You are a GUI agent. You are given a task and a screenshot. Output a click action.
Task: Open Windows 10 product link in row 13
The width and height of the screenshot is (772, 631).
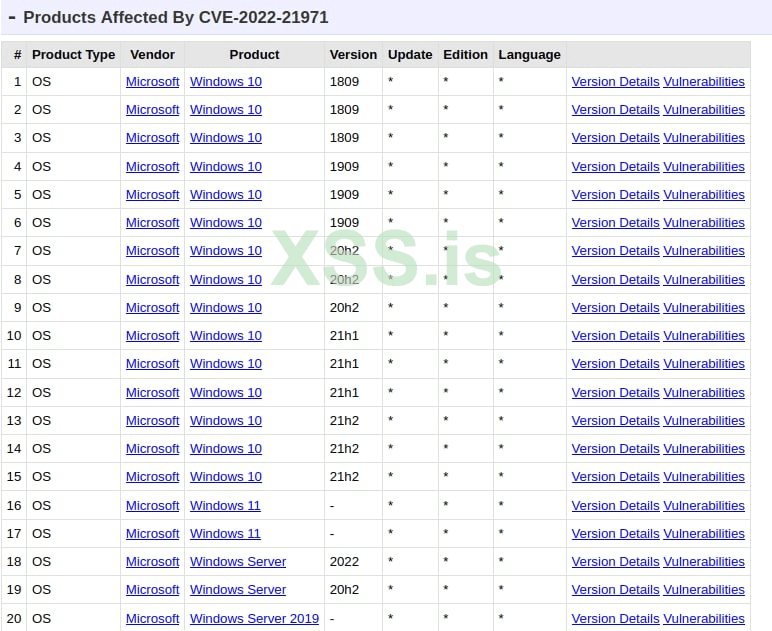click(x=226, y=421)
